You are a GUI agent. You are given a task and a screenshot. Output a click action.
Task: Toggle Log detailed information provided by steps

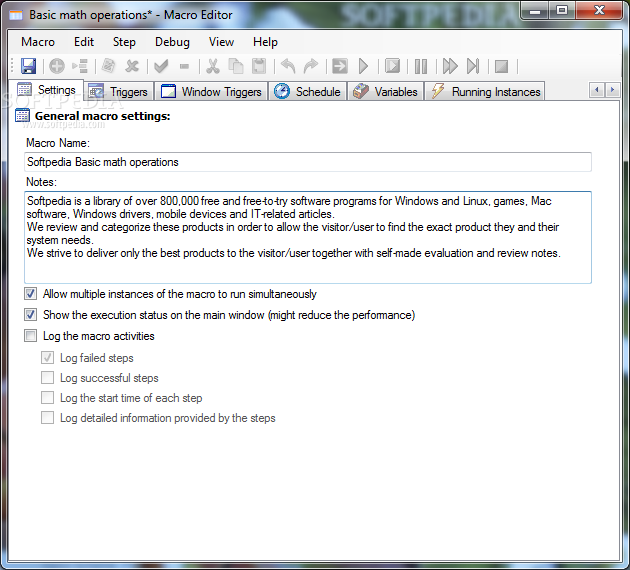pyautogui.click(x=47, y=418)
